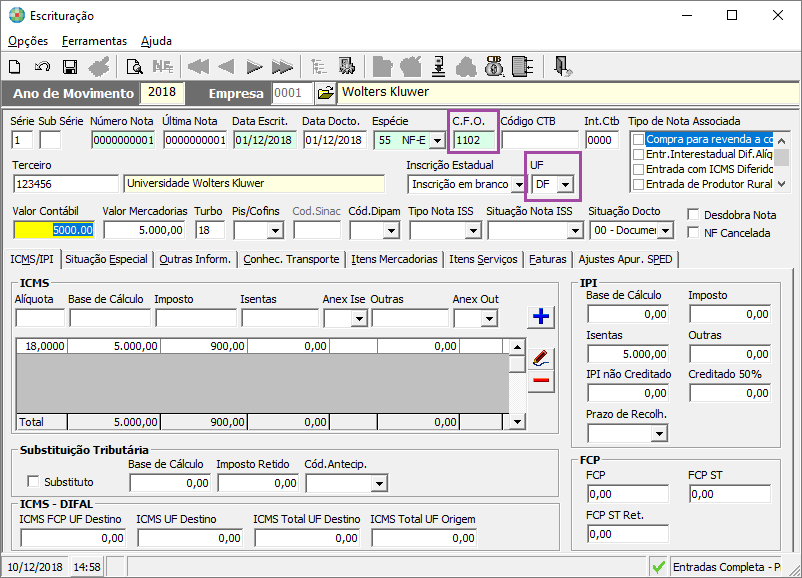
Task: Switch to Faturas tab
Action: pos(547,259)
